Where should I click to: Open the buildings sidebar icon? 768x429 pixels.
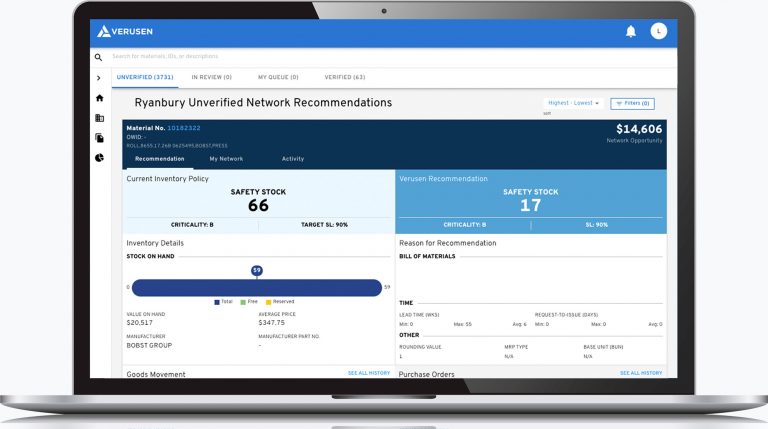tap(99, 118)
